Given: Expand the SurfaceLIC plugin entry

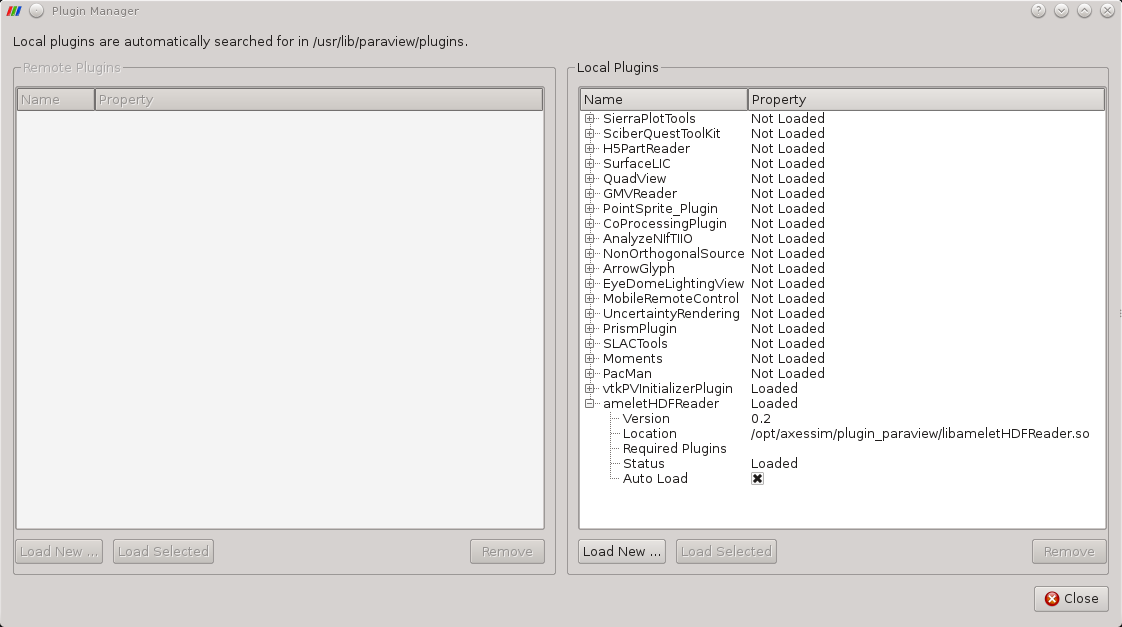Looking at the screenshot, I should [590, 163].
